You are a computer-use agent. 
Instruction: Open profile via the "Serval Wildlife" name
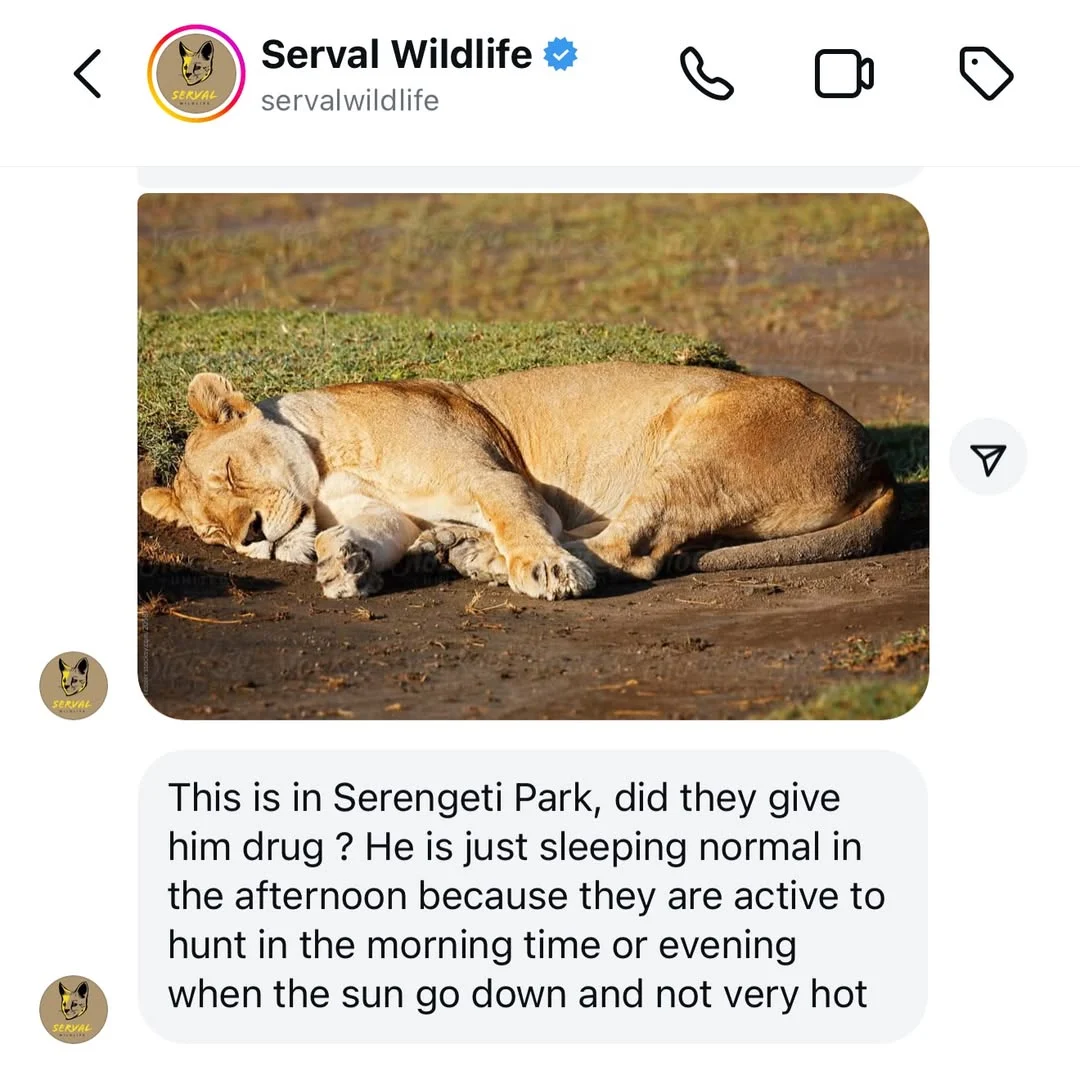[396, 54]
